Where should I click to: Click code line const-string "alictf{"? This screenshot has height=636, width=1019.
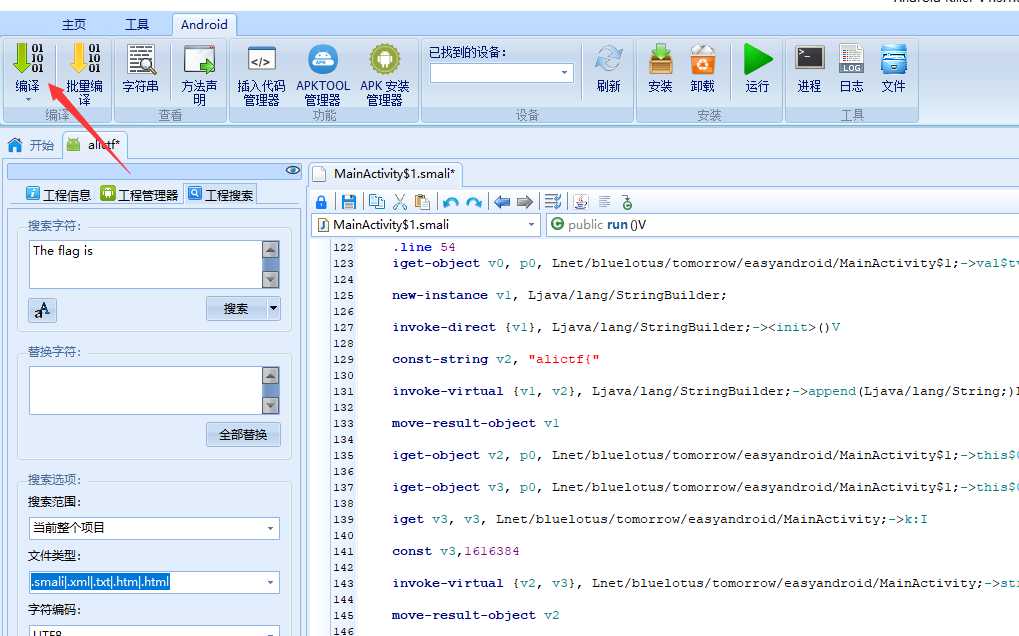coord(495,359)
